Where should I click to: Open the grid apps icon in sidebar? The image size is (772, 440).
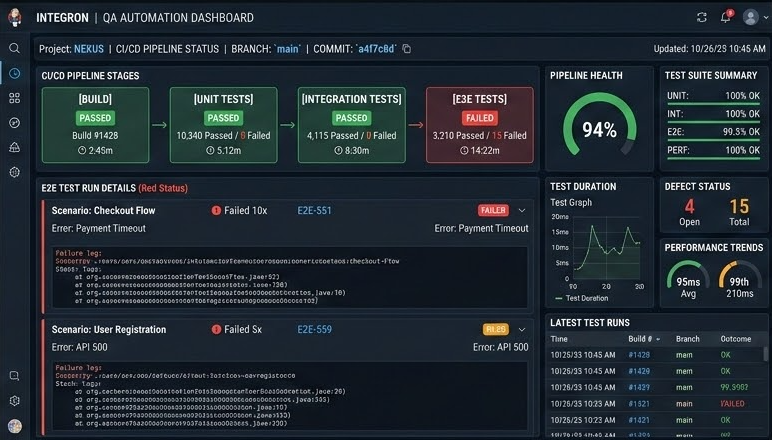pyautogui.click(x=14, y=98)
